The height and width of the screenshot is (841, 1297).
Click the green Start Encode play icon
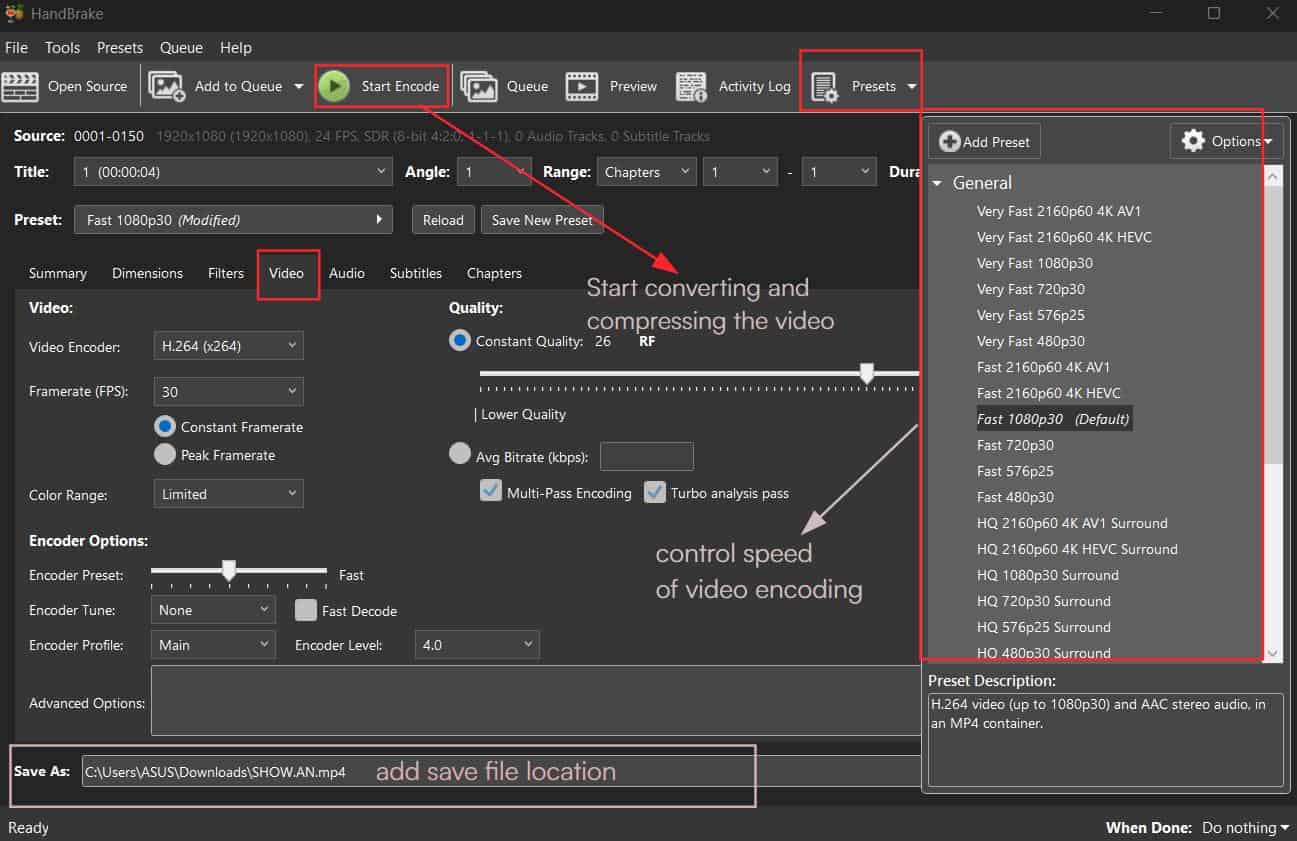point(334,86)
